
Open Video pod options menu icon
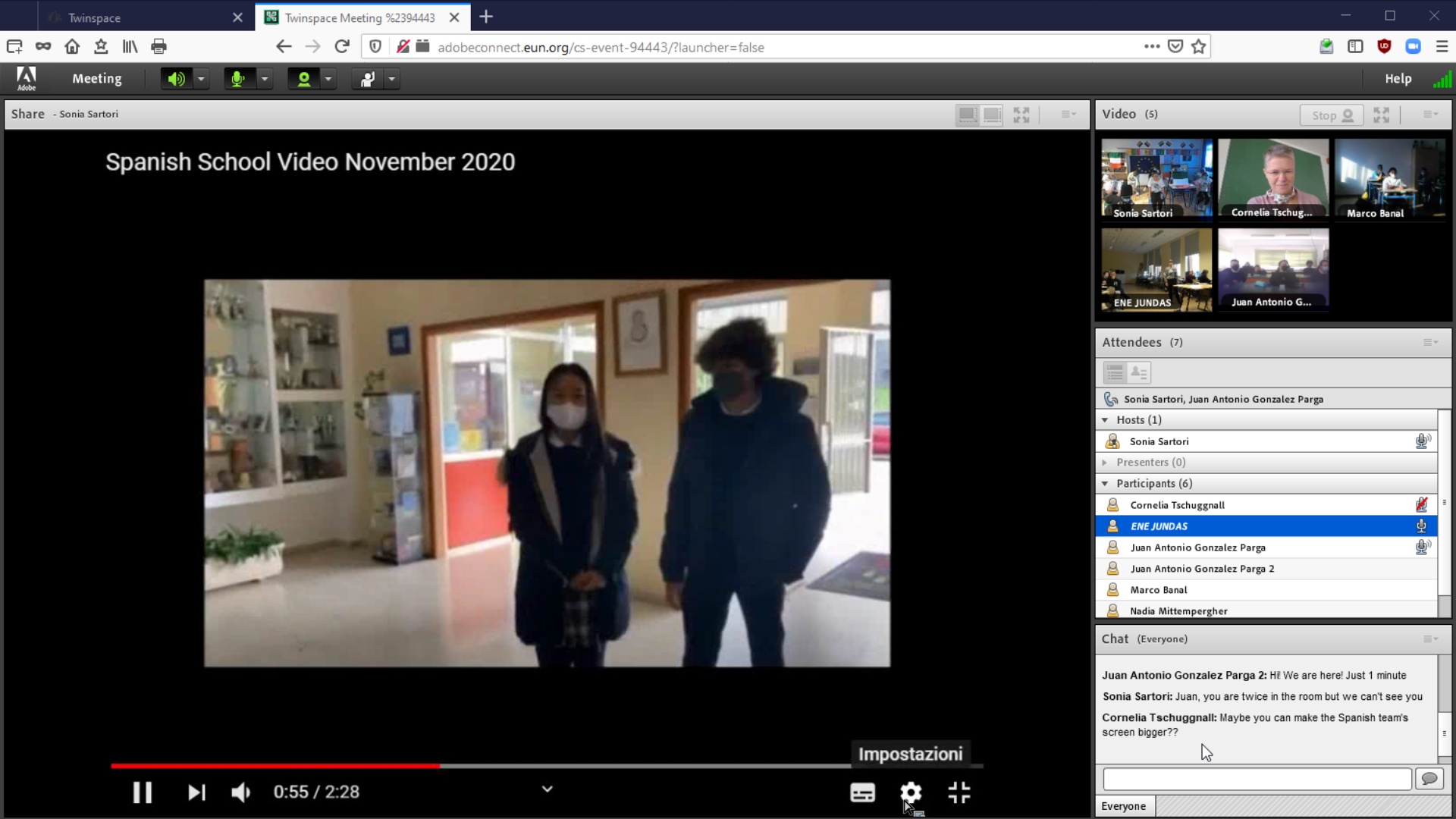[x=1430, y=115]
